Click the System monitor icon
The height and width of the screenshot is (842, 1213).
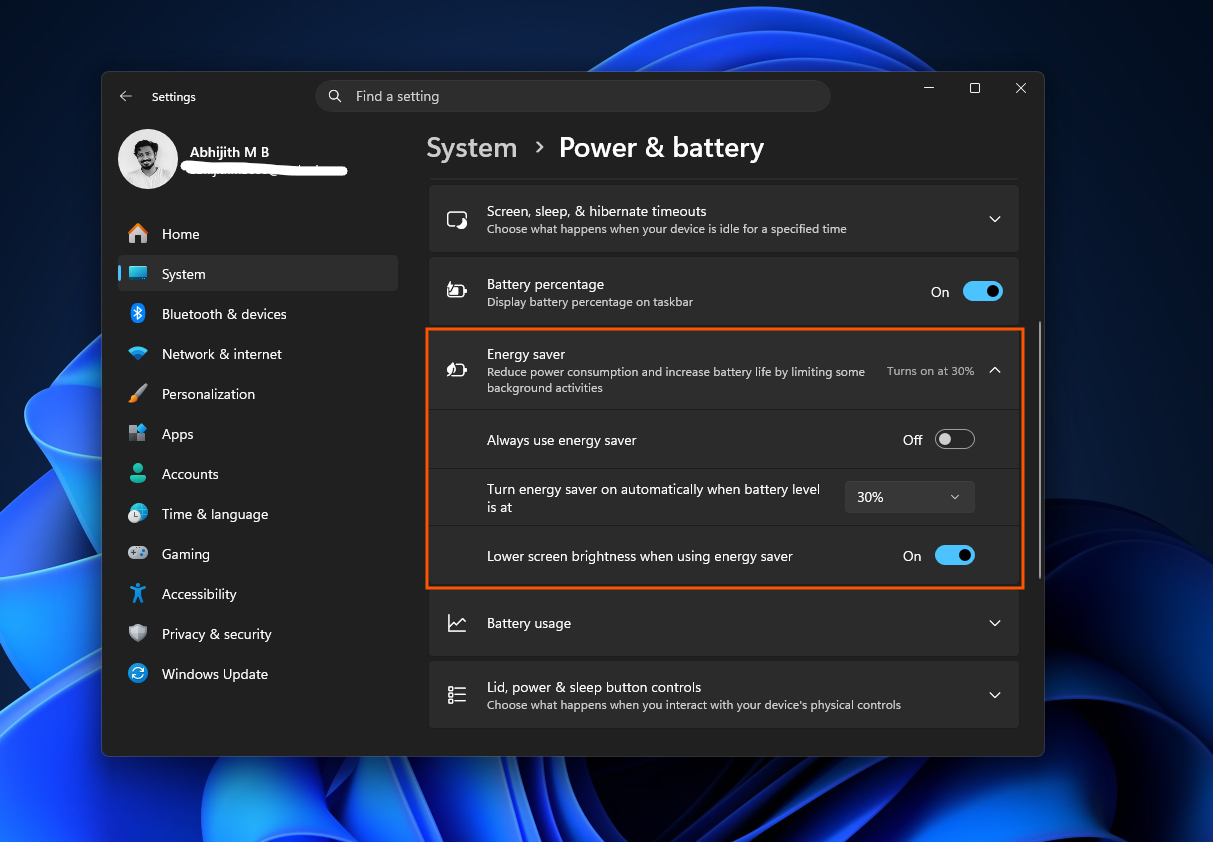pyautogui.click(x=138, y=274)
